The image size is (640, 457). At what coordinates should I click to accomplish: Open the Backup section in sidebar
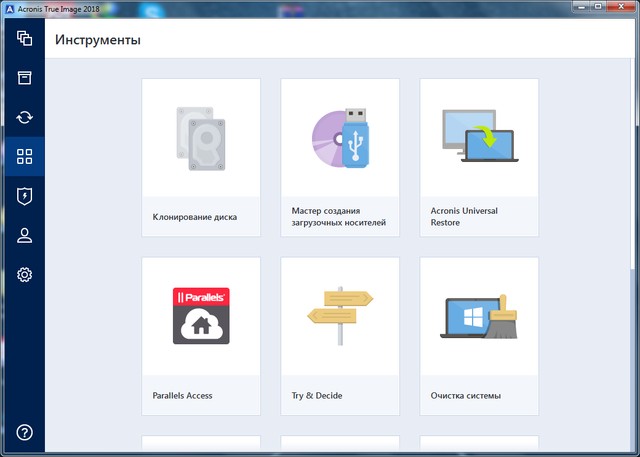[25, 39]
